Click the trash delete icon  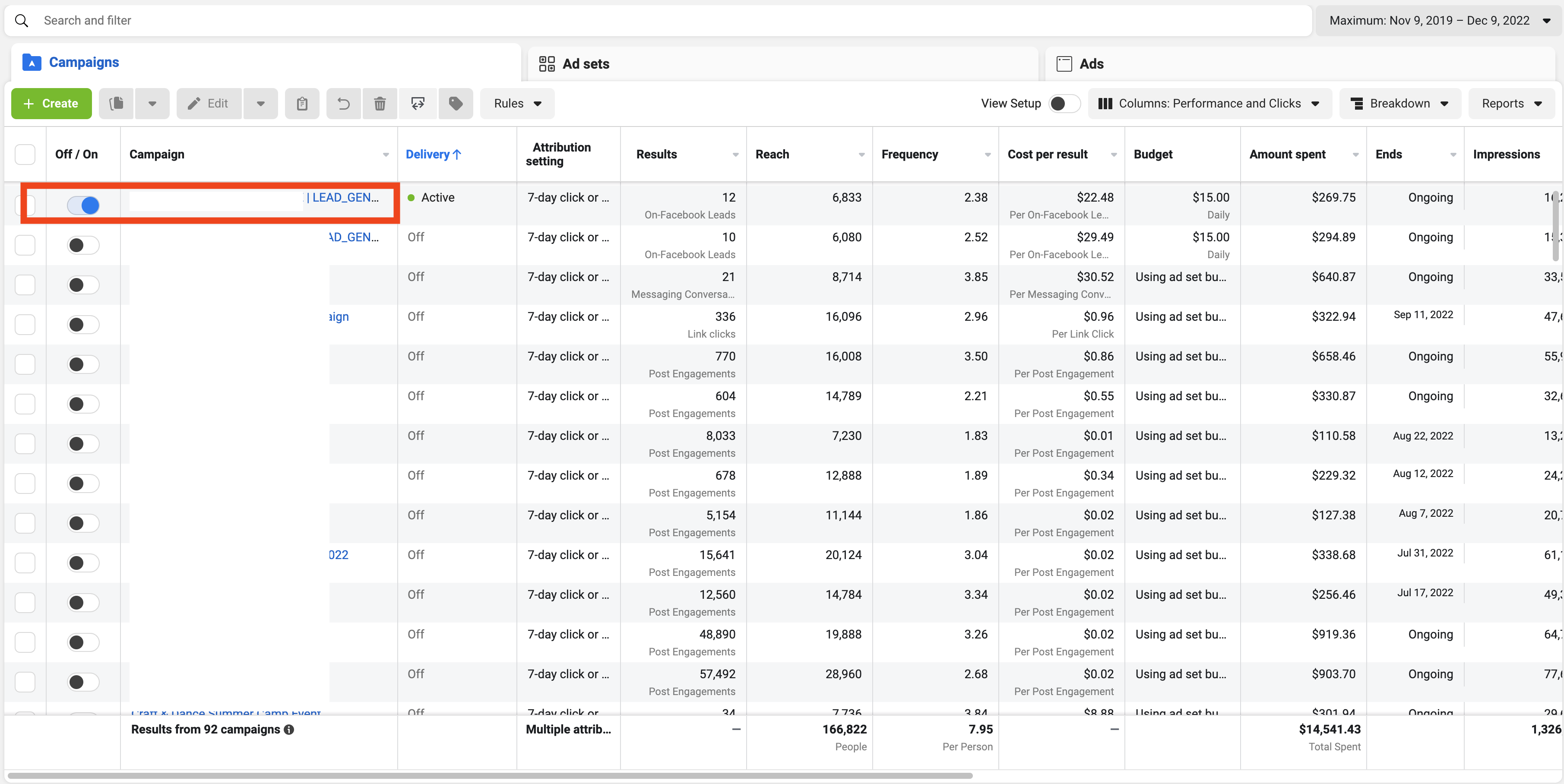point(380,104)
